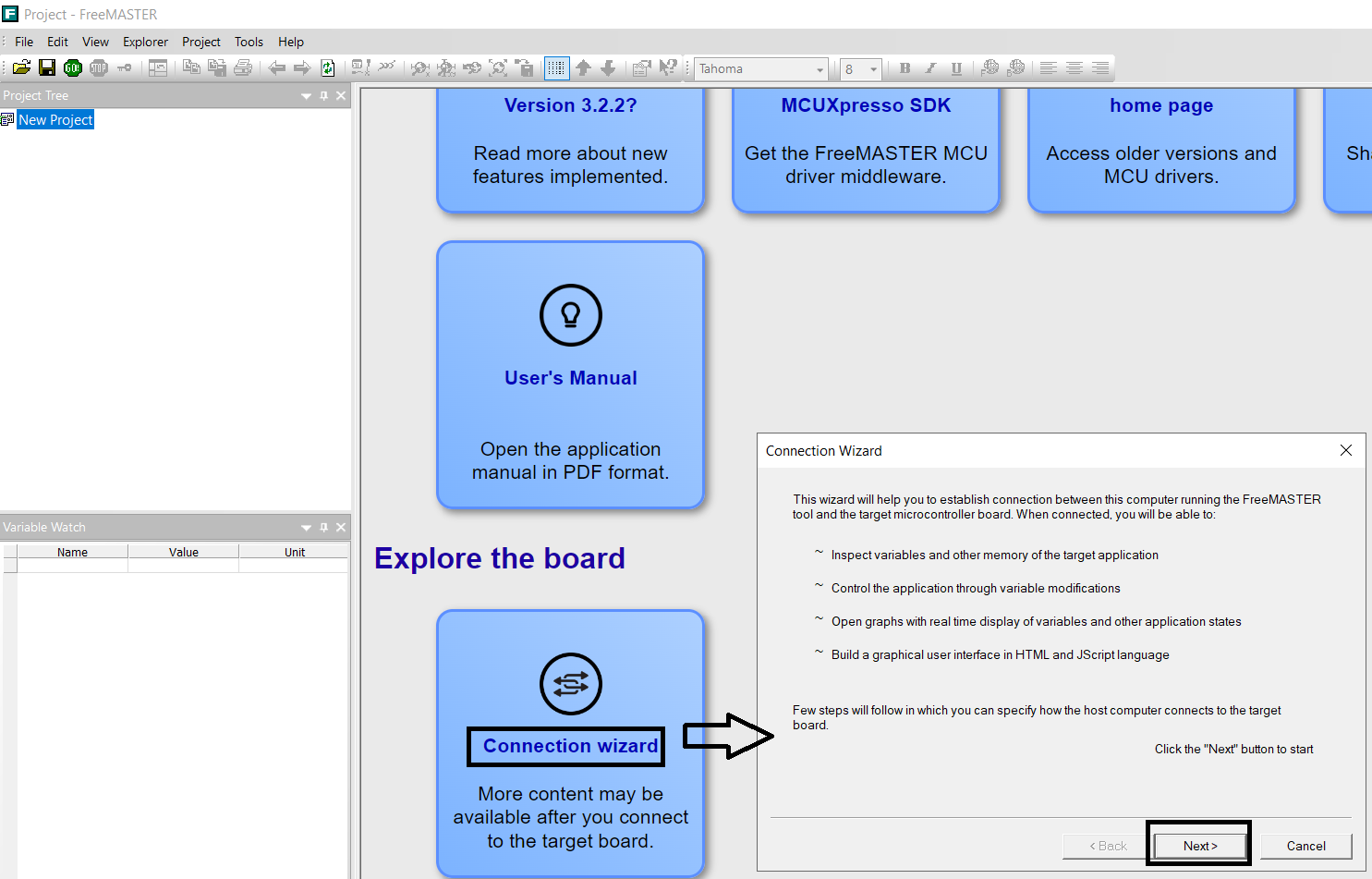Click the context help pointer icon
The image size is (1372, 879).
pos(668,67)
